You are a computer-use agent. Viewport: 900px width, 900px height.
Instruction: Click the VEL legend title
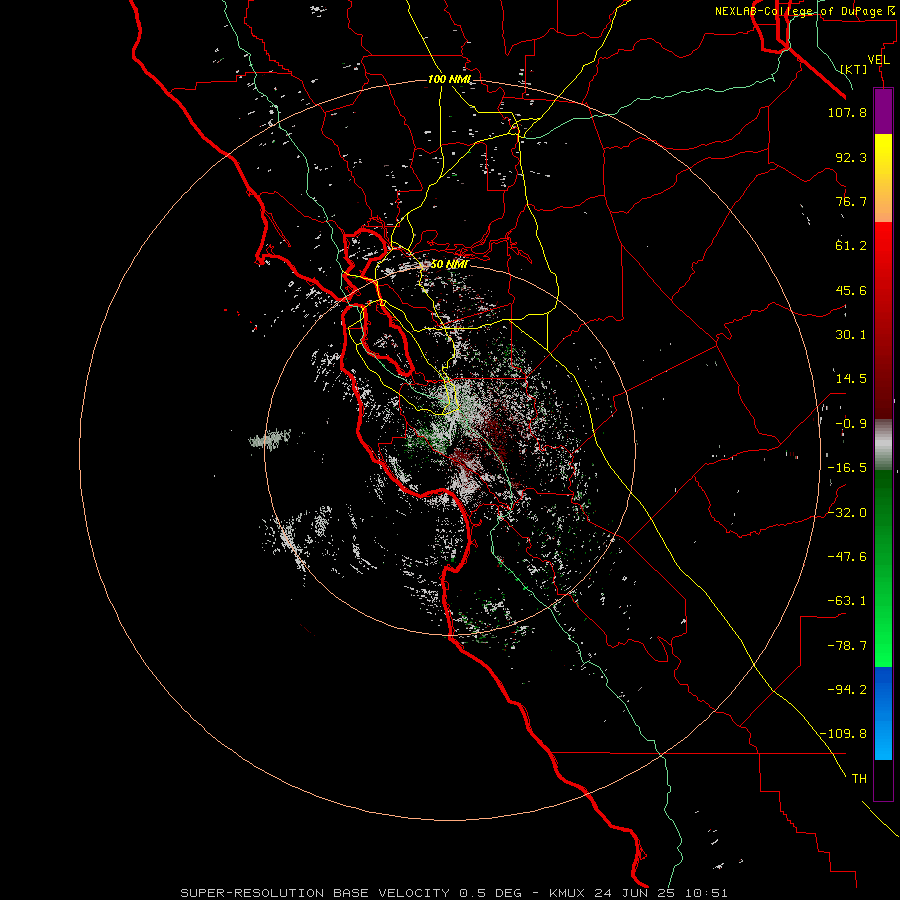click(x=878, y=60)
